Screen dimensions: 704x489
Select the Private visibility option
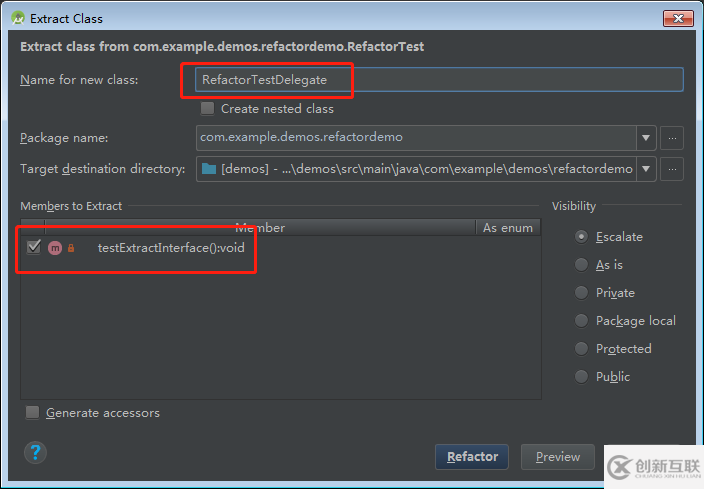[581, 293]
